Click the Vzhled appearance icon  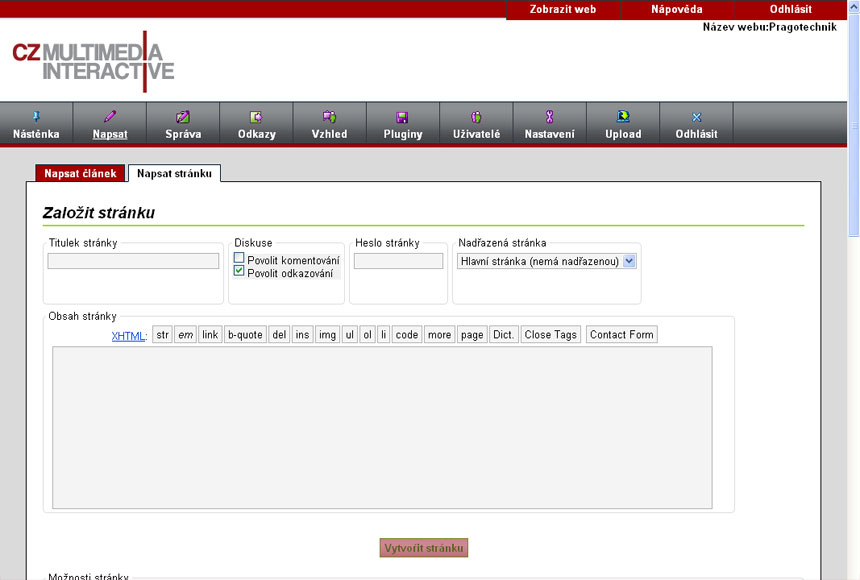click(329, 116)
